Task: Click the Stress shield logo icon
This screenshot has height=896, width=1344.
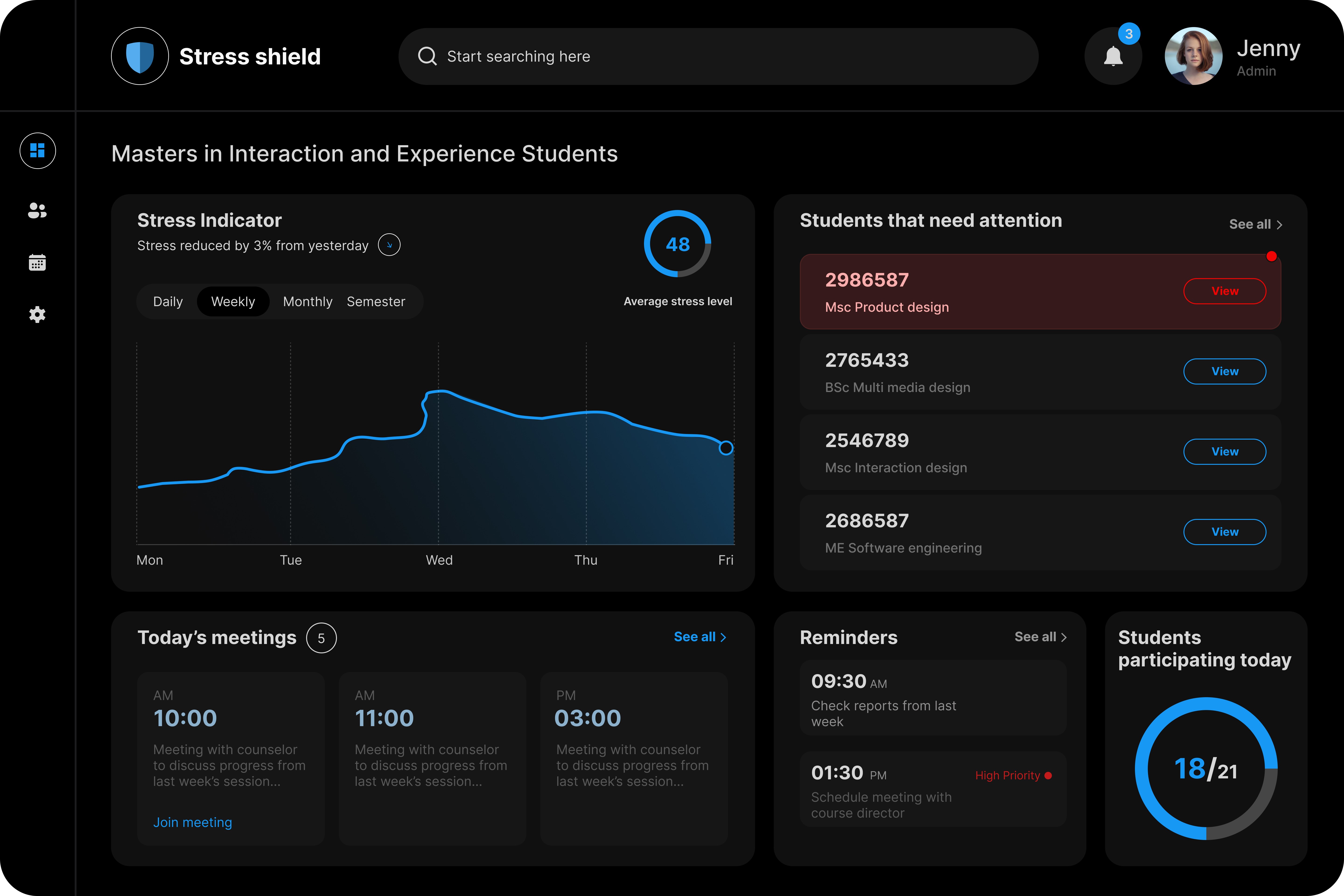Action: [140, 56]
